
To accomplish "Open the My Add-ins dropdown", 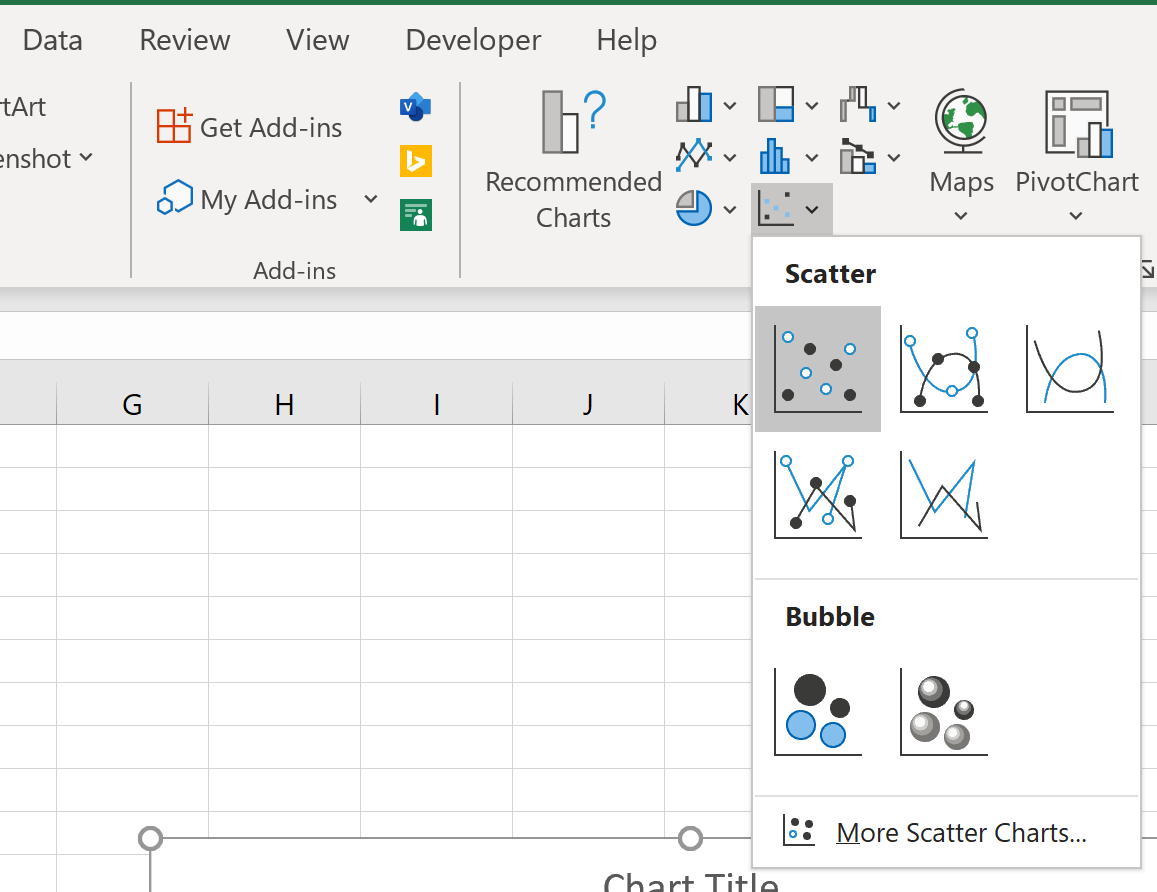I will click(x=370, y=199).
